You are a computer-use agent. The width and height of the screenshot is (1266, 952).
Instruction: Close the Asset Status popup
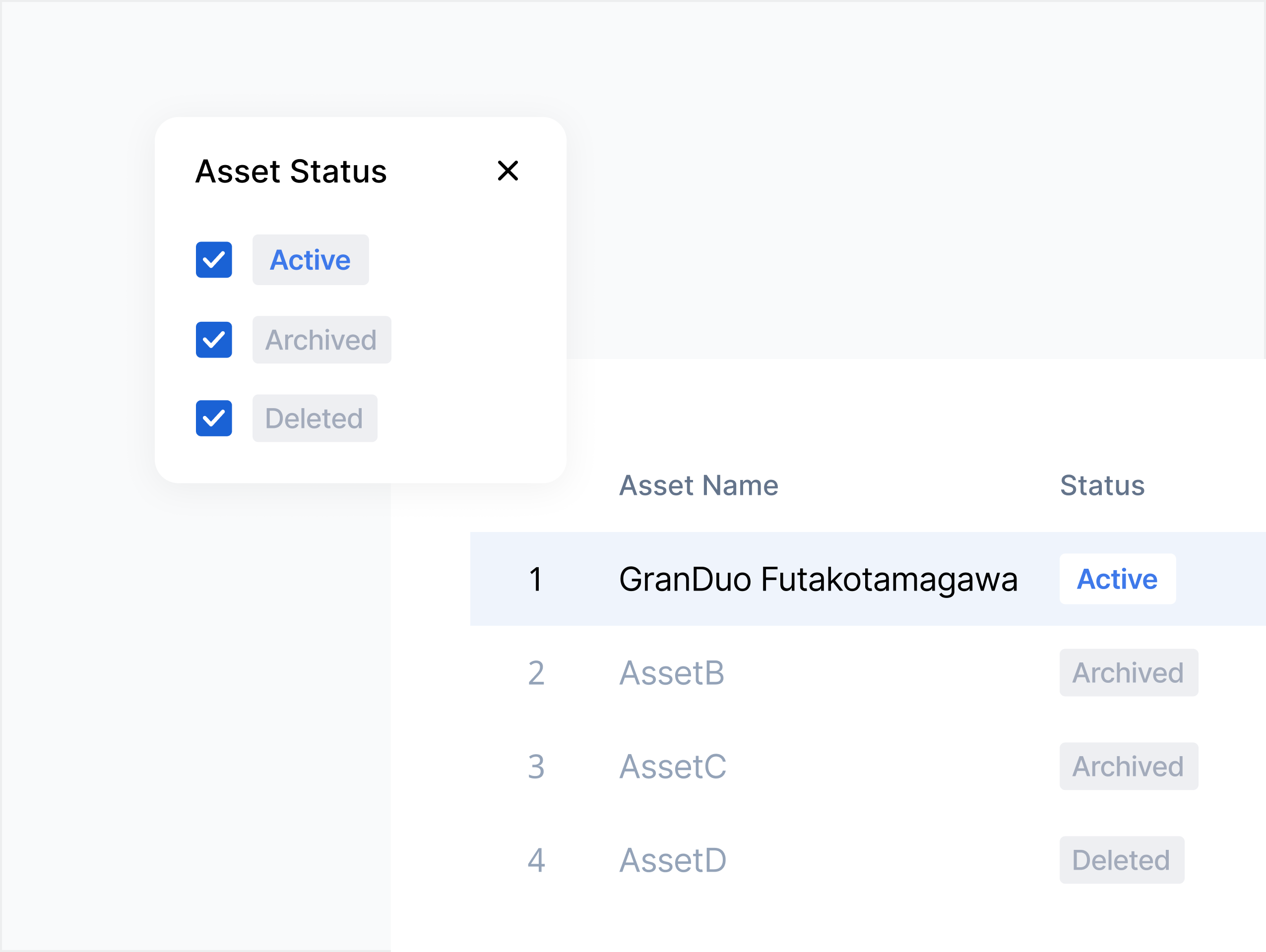tap(507, 171)
